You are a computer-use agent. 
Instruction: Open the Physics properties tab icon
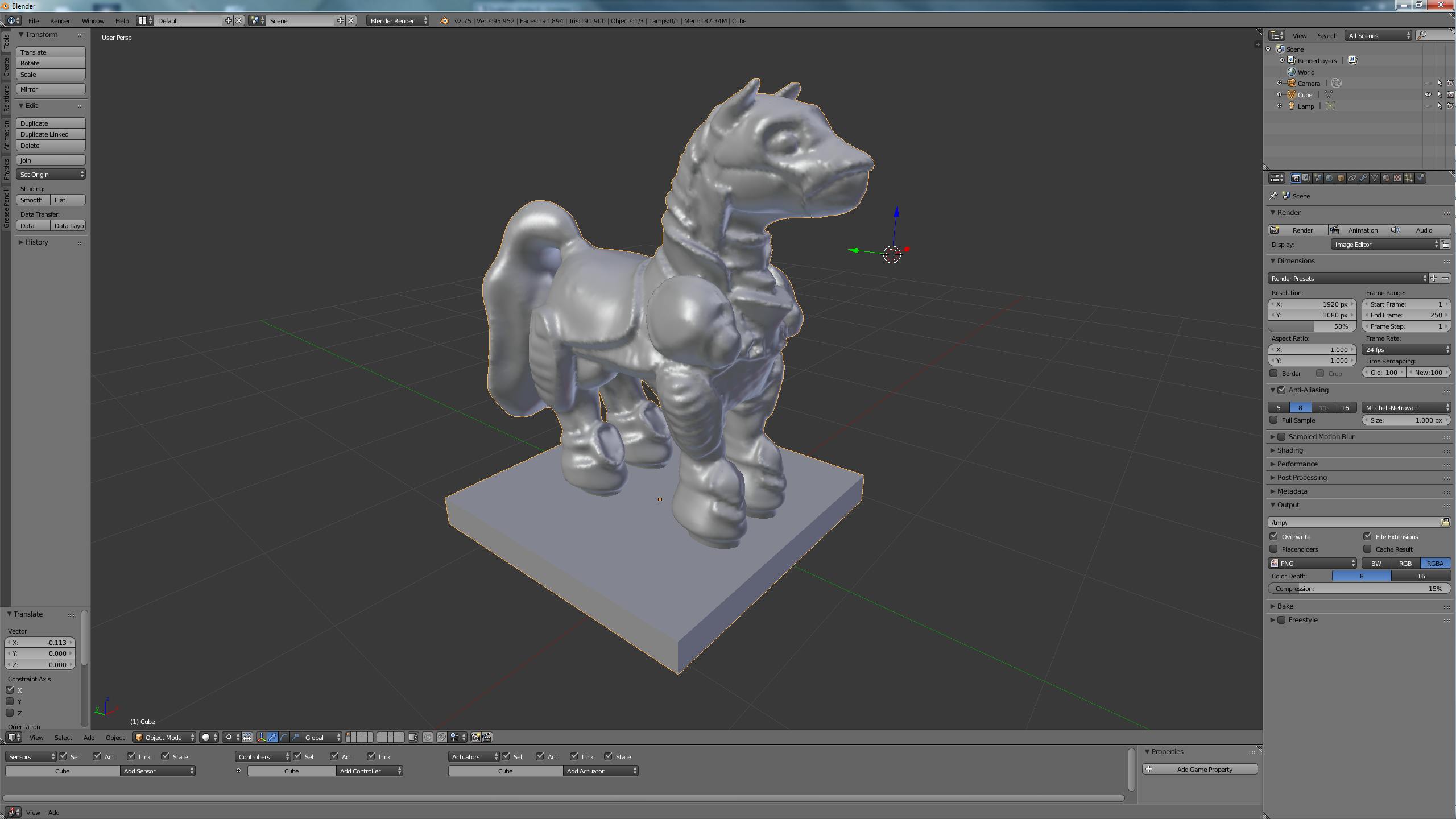[1420, 178]
